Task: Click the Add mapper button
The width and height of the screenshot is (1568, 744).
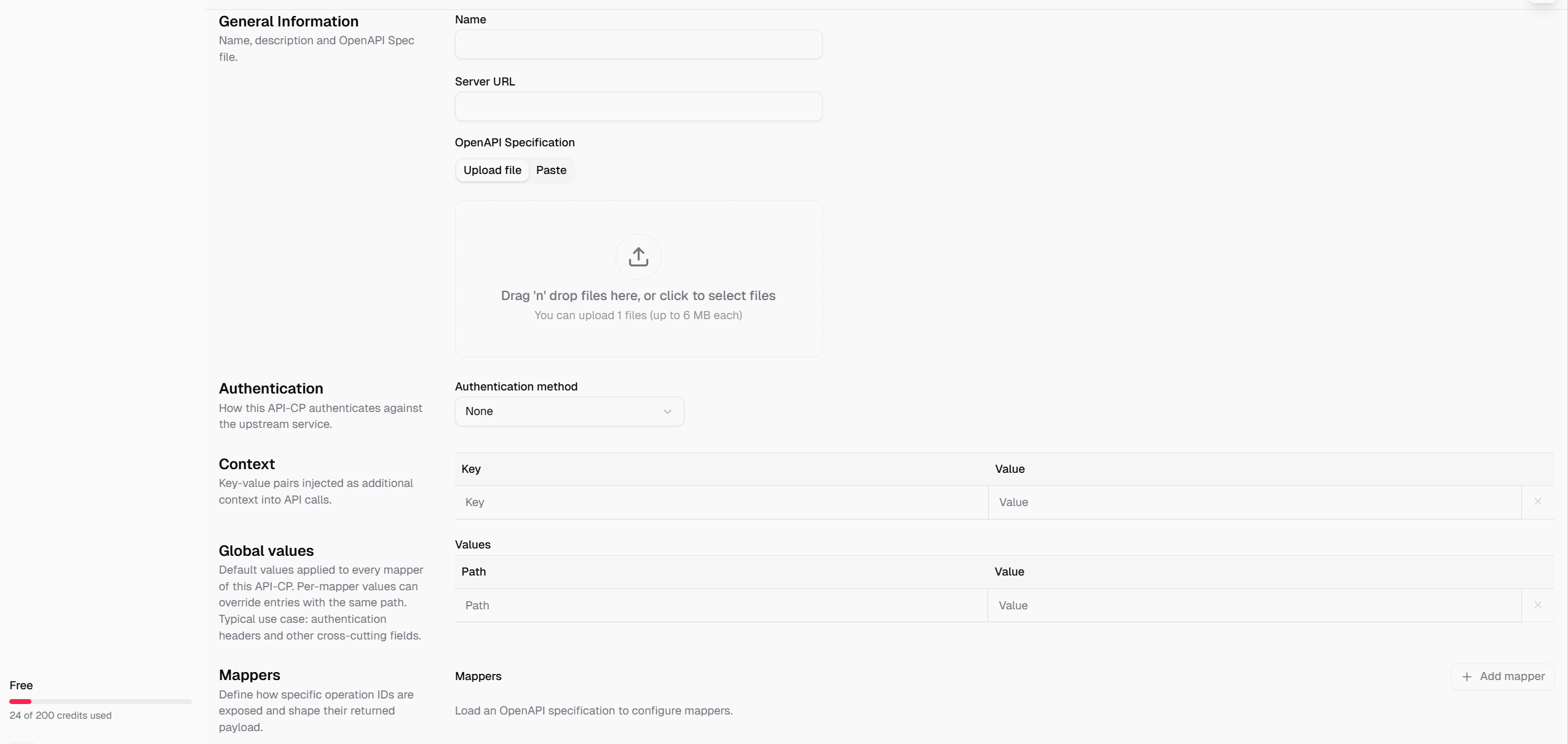Action: point(1502,676)
